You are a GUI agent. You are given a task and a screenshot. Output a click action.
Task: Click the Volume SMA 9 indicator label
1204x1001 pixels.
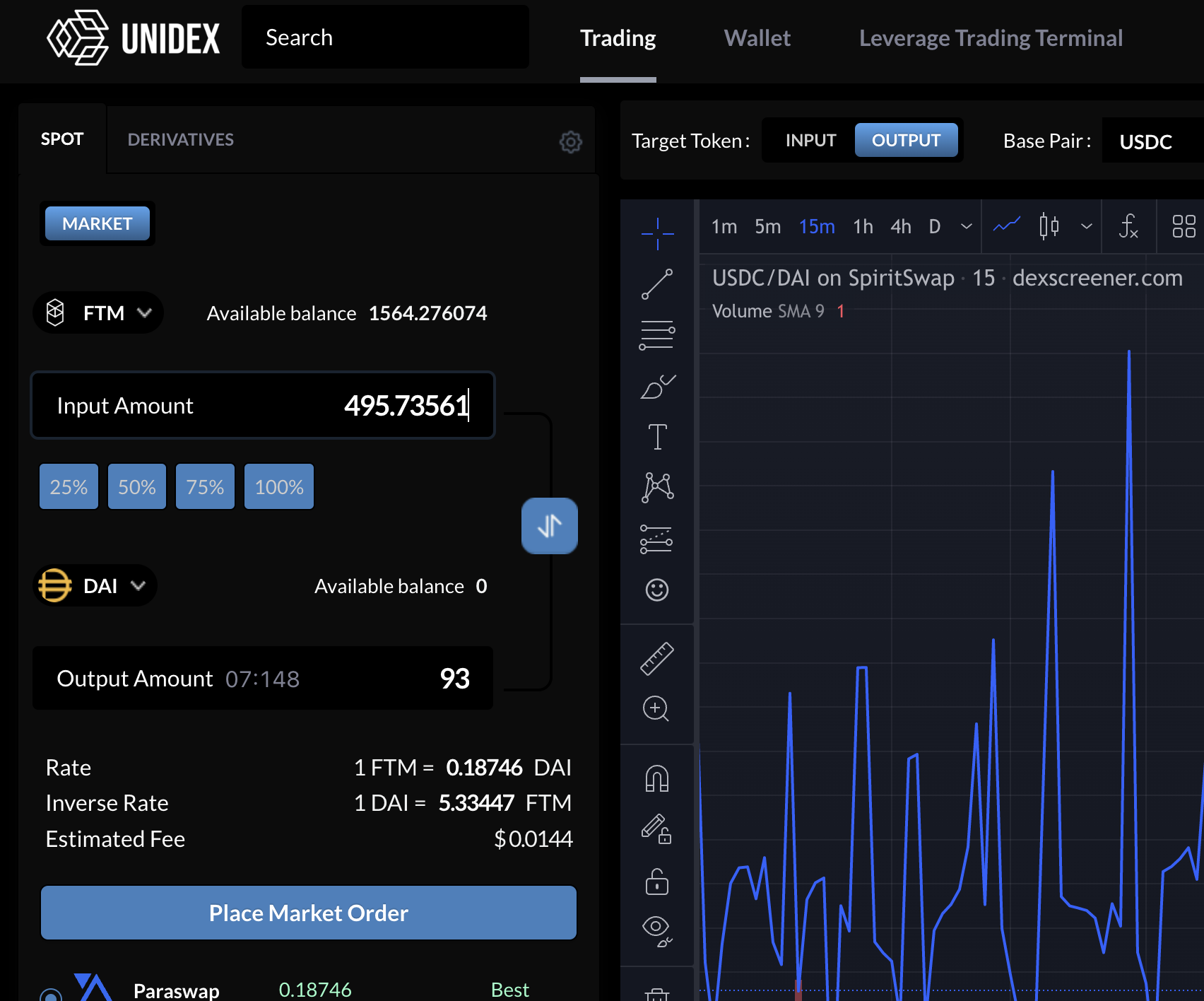pyautogui.click(x=768, y=311)
